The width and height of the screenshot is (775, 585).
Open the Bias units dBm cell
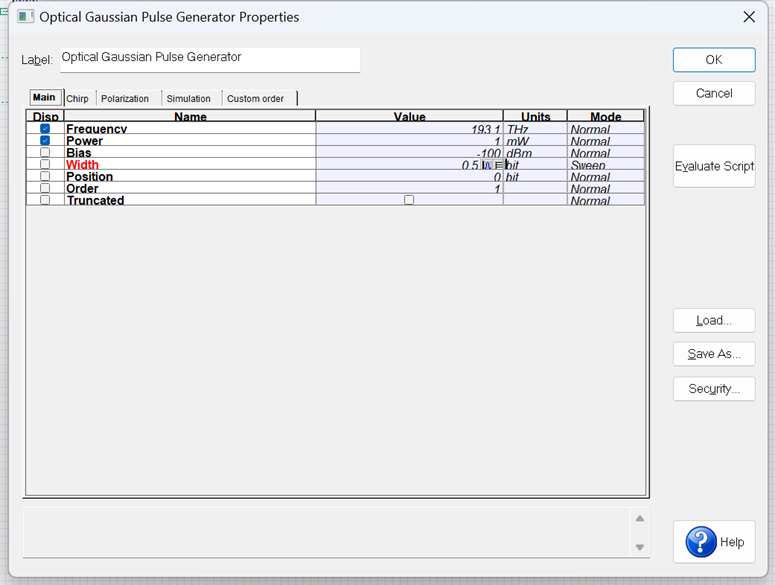coord(535,152)
